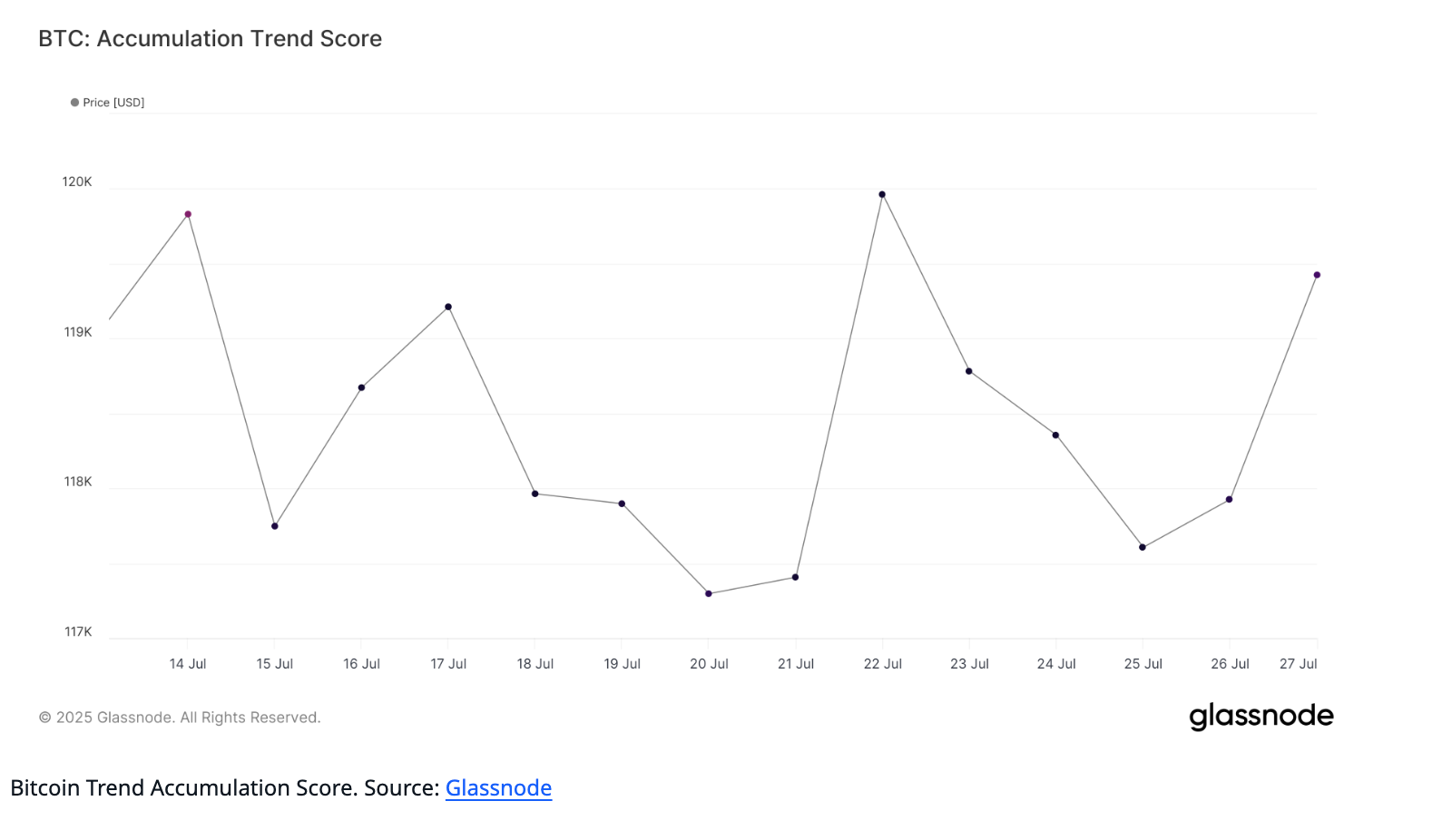Click the 18 Jul data point
The image size is (1452, 840).
click(535, 493)
